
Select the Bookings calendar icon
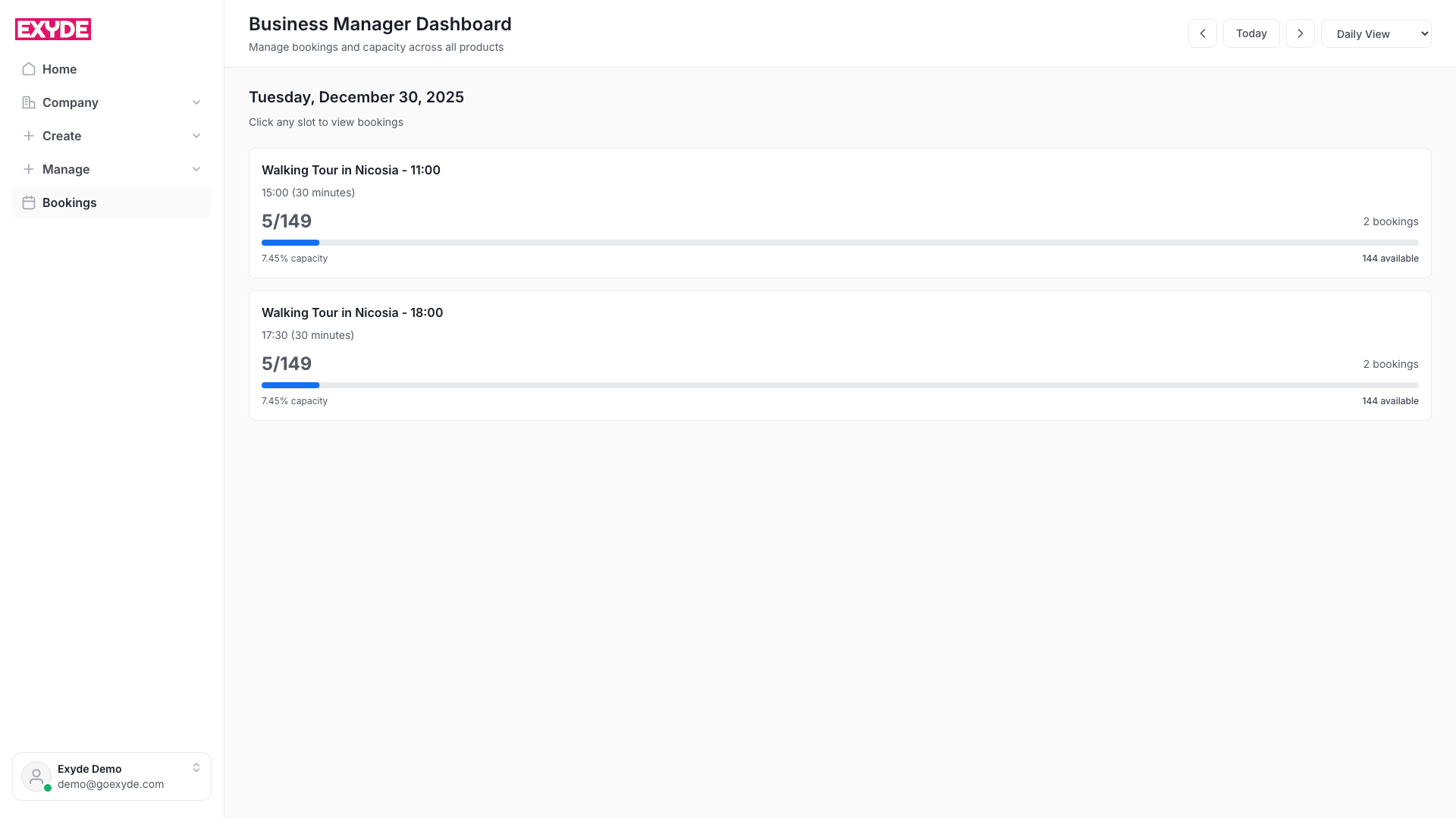[28, 202]
